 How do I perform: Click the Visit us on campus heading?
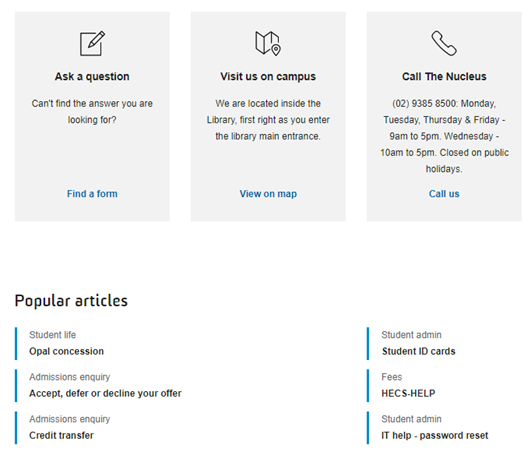(x=268, y=77)
